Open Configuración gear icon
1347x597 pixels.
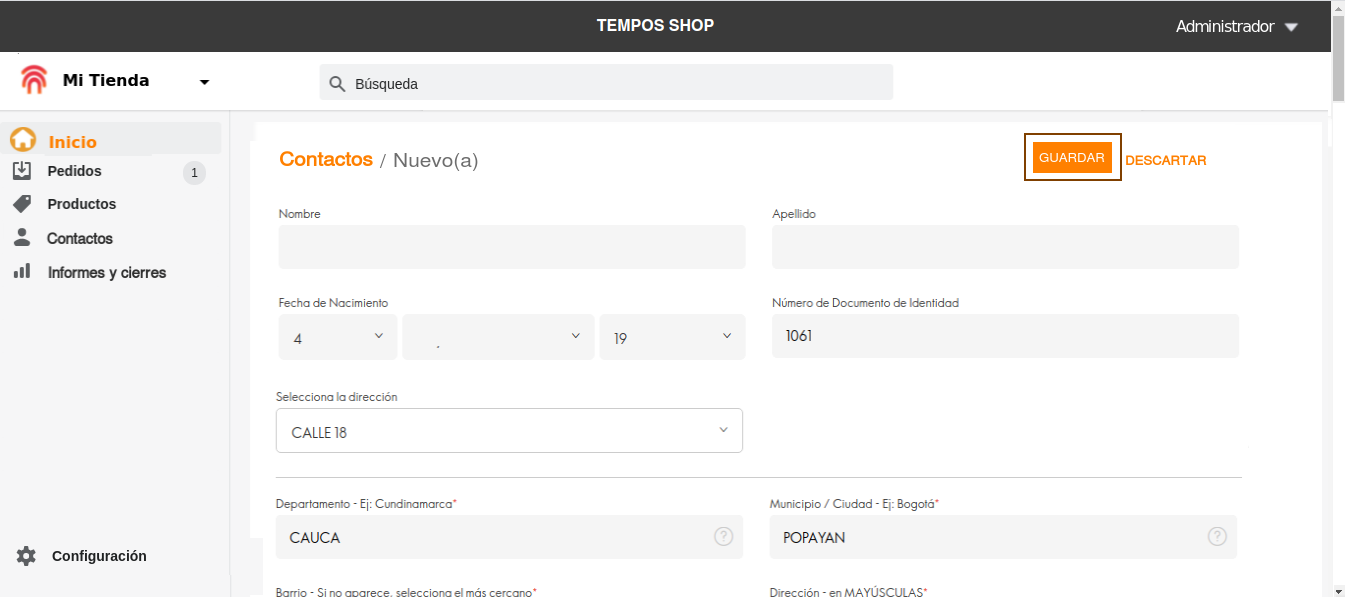point(26,556)
